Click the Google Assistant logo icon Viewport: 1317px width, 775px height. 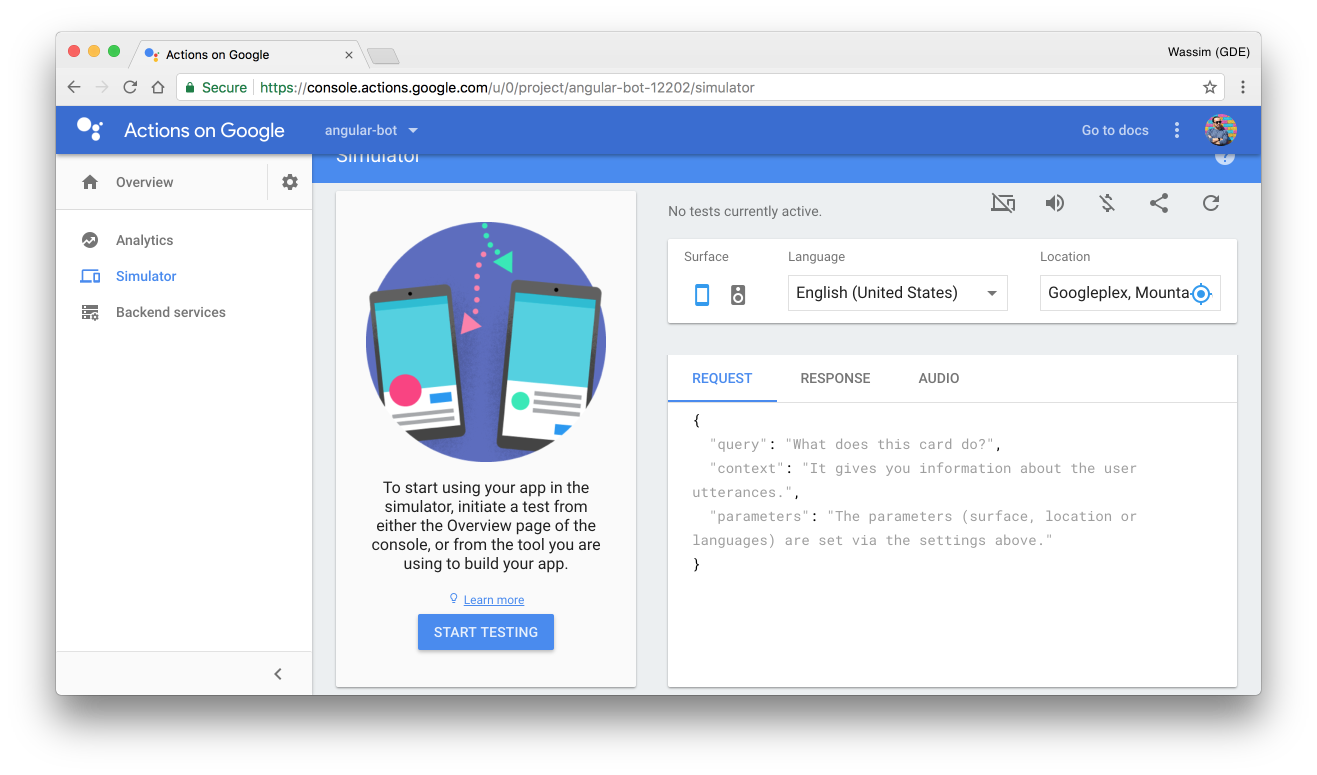click(x=89, y=130)
